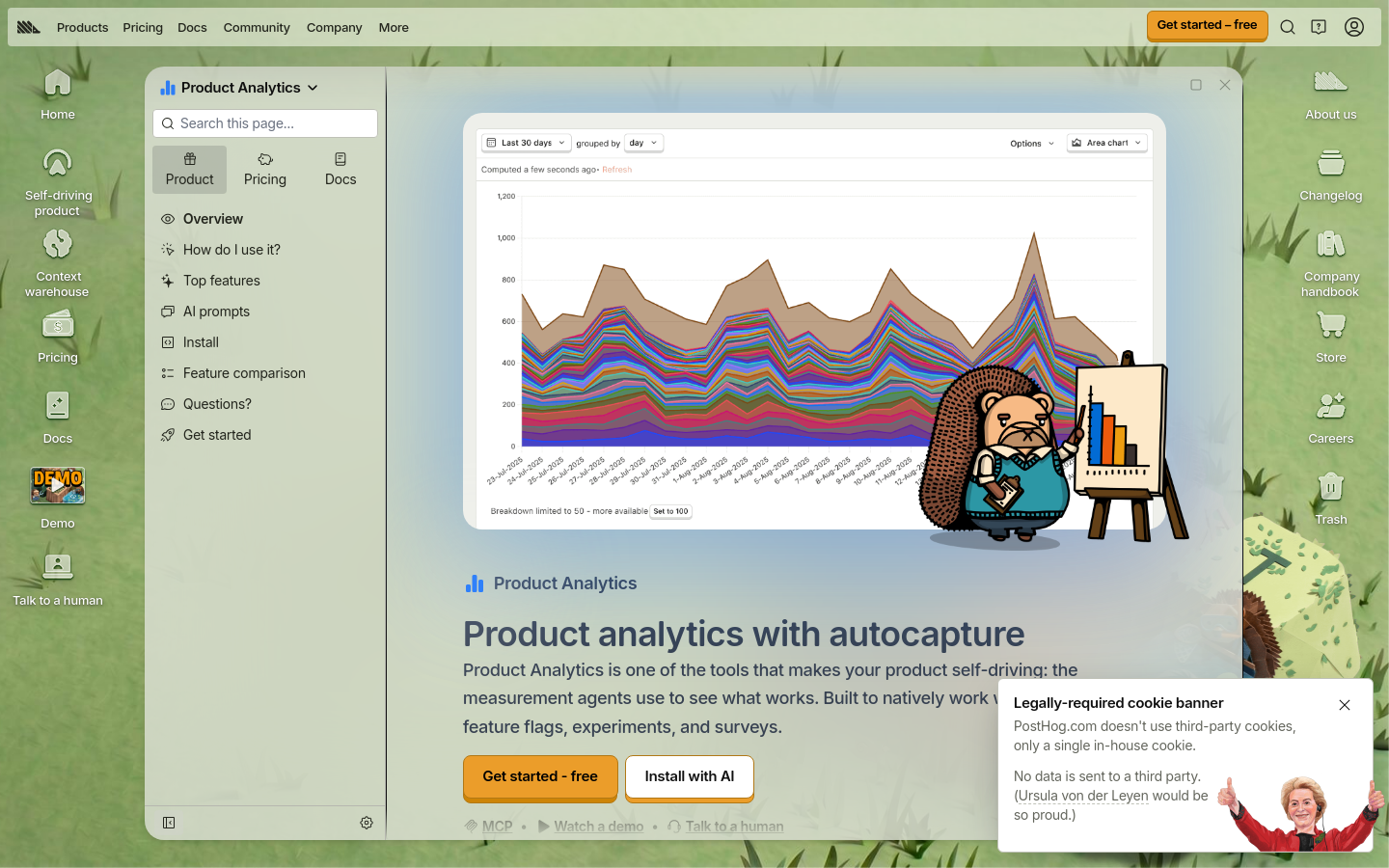Collapse the sidebar panel toggle icon
This screenshot has height=868, width=1389.
click(x=169, y=823)
